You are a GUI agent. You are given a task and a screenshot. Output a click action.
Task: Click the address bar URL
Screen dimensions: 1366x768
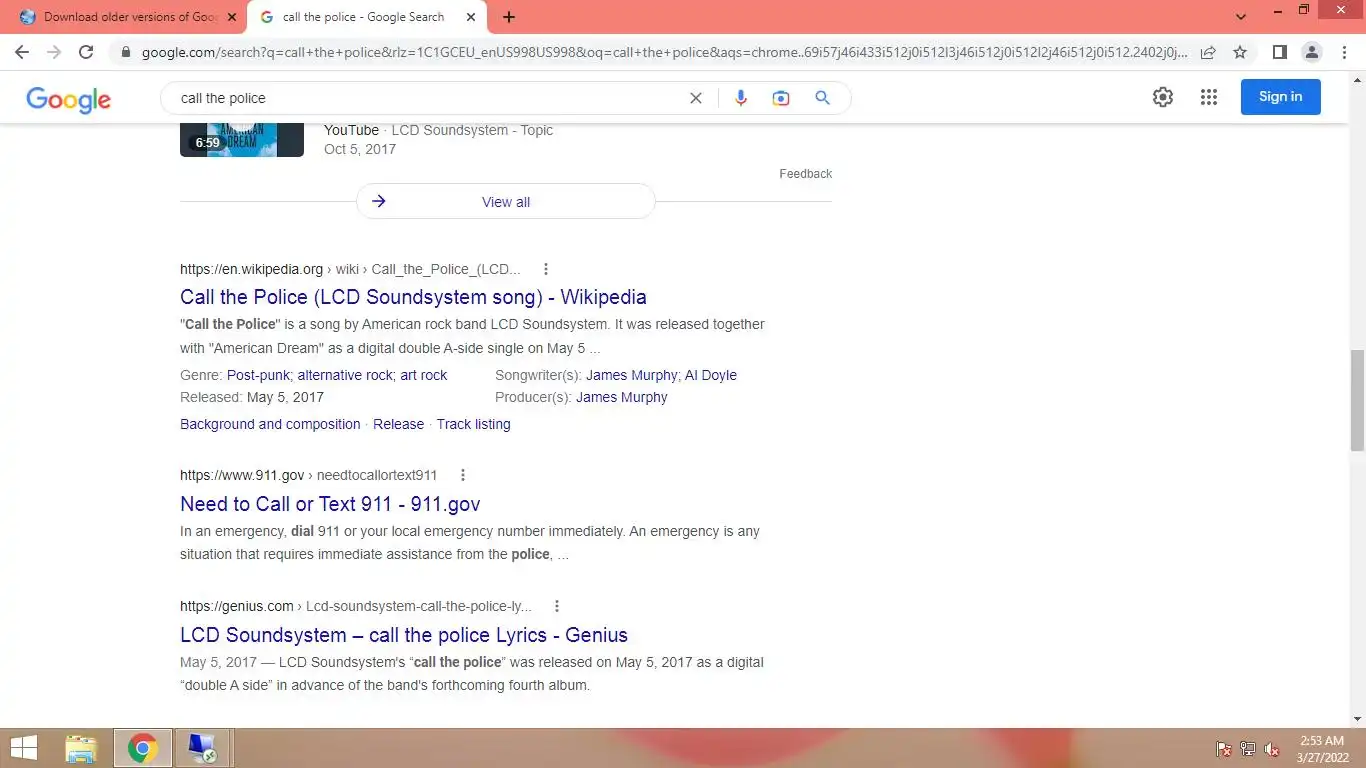coord(664,52)
